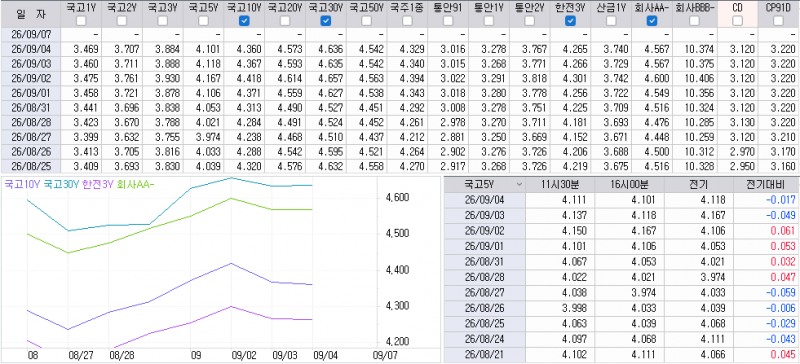Toggle off the 회사AA- checkbox
Screen dimensions: 800x364
pos(652,21)
